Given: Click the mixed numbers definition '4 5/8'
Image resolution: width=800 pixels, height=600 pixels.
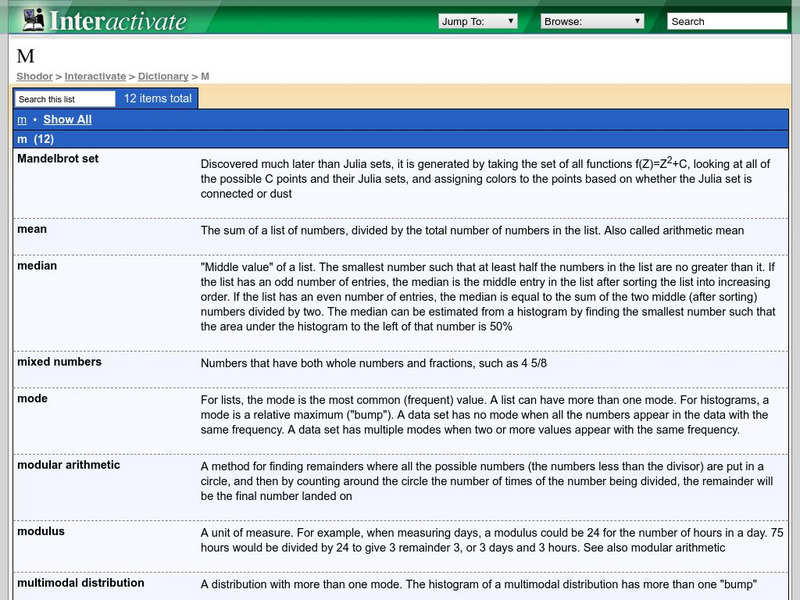Looking at the screenshot, I should [x=373, y=363].
